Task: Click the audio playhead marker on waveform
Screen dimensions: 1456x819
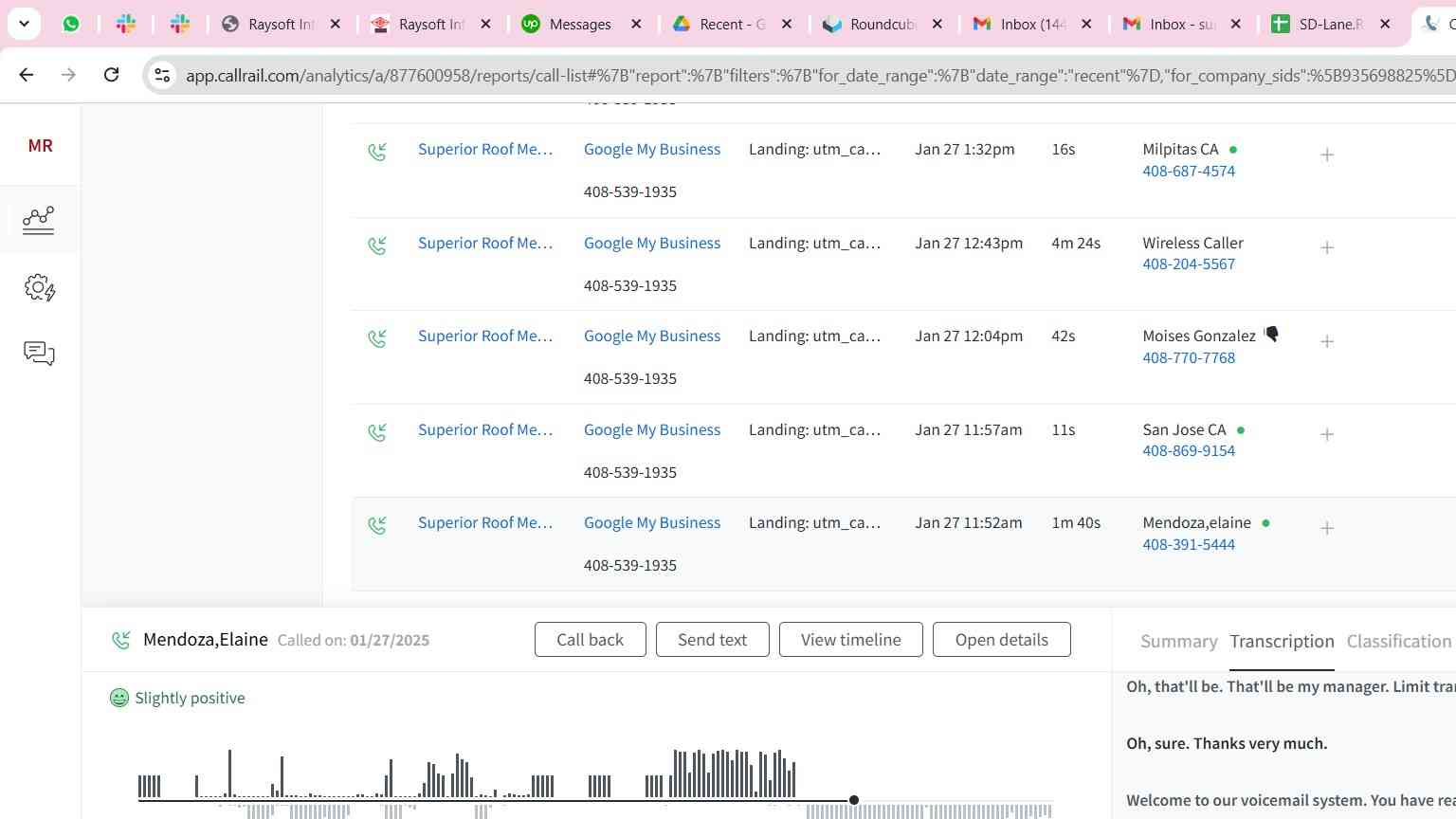Action: pos(854,800)
